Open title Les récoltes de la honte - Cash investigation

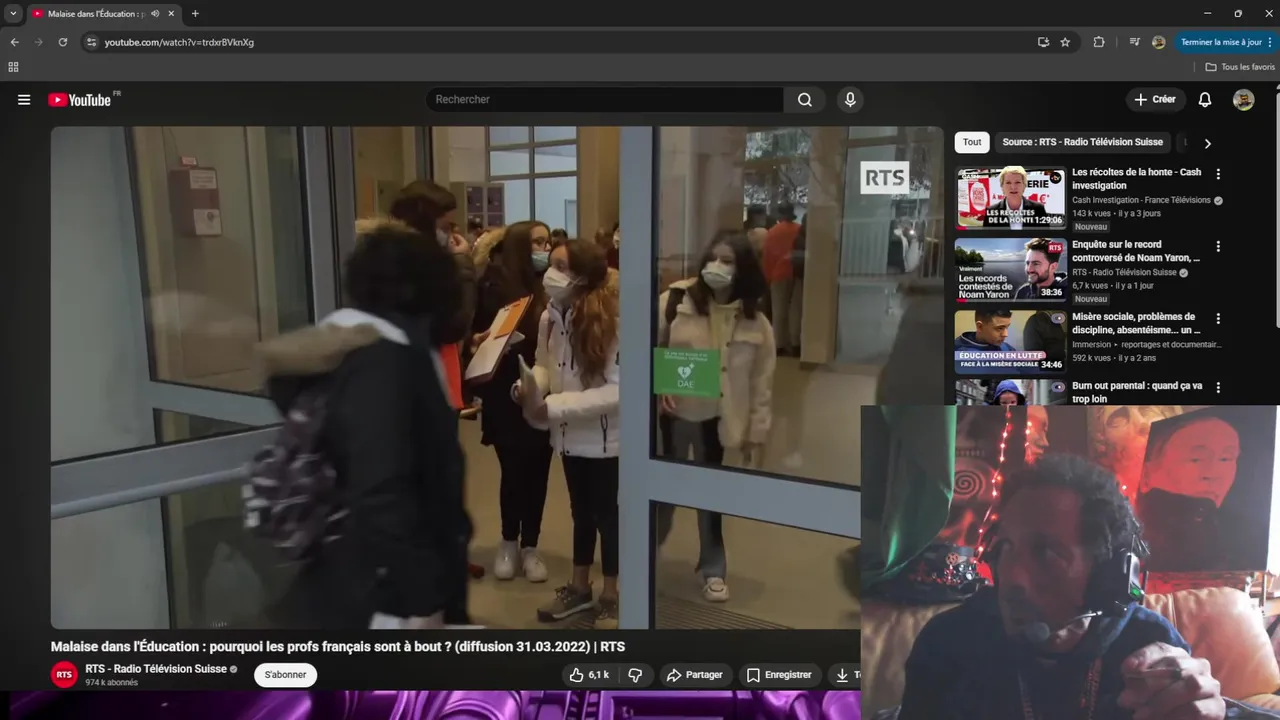pos(1137,179)
